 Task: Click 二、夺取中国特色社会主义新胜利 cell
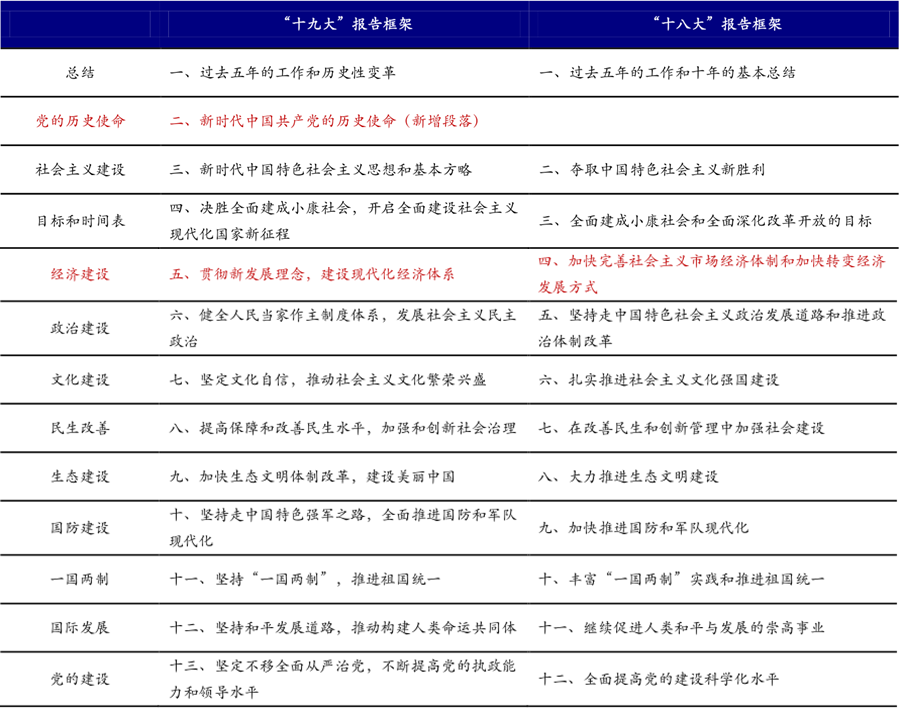(x=651, y=170)
